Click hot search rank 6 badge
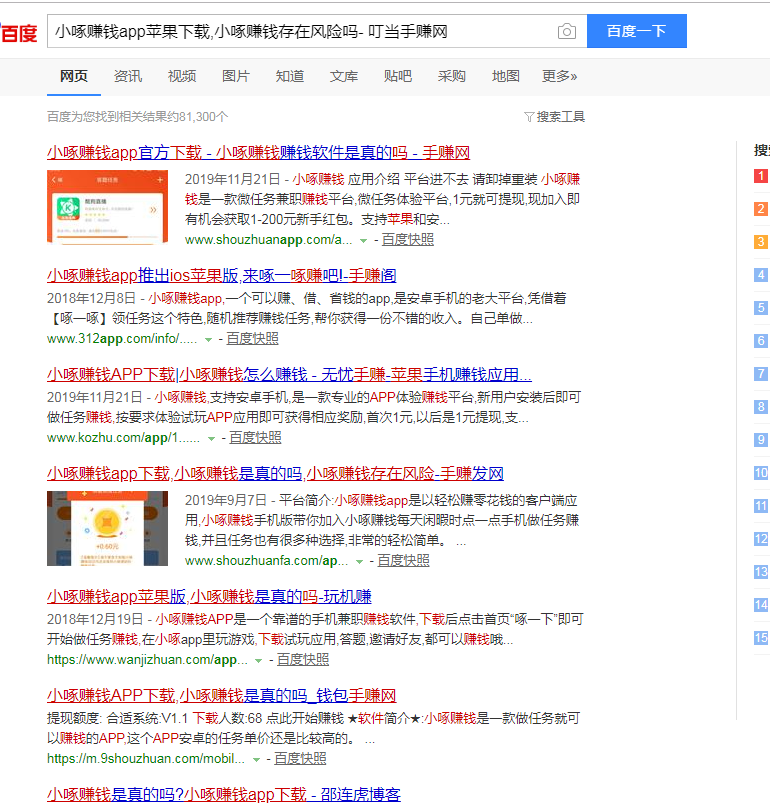 tap(761, 341)
